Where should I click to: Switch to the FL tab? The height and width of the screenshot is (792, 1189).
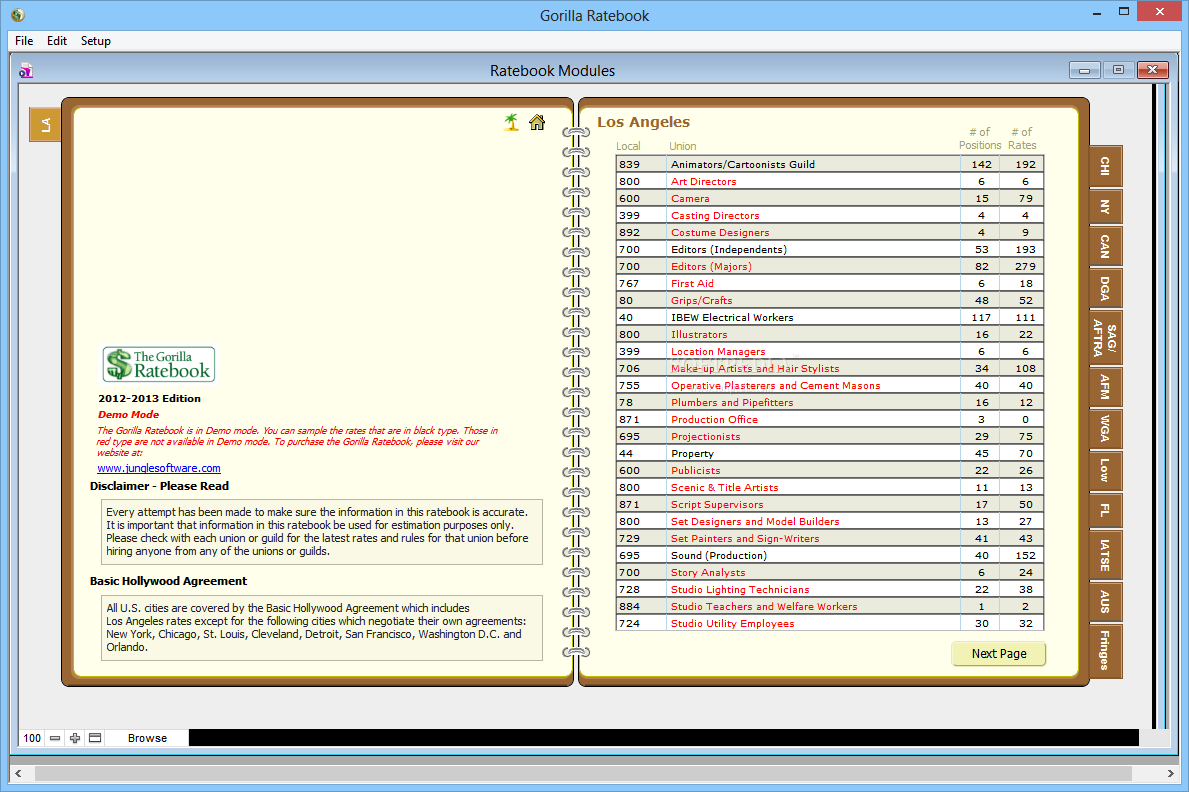[1106, 511]
